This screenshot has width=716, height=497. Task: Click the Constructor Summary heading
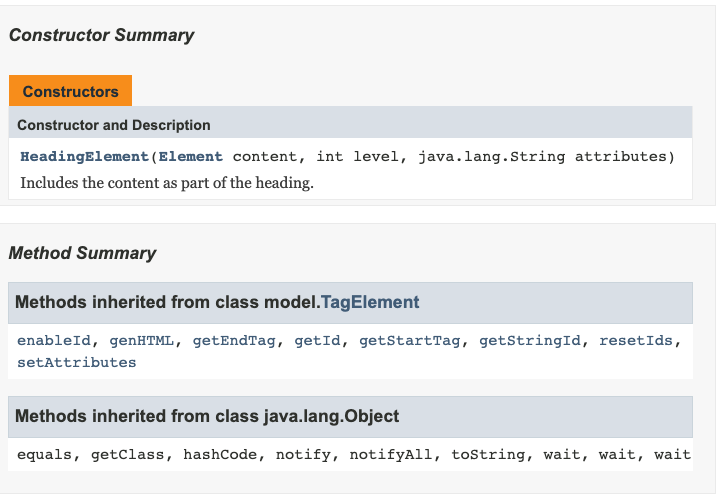(x=101, y=35)
